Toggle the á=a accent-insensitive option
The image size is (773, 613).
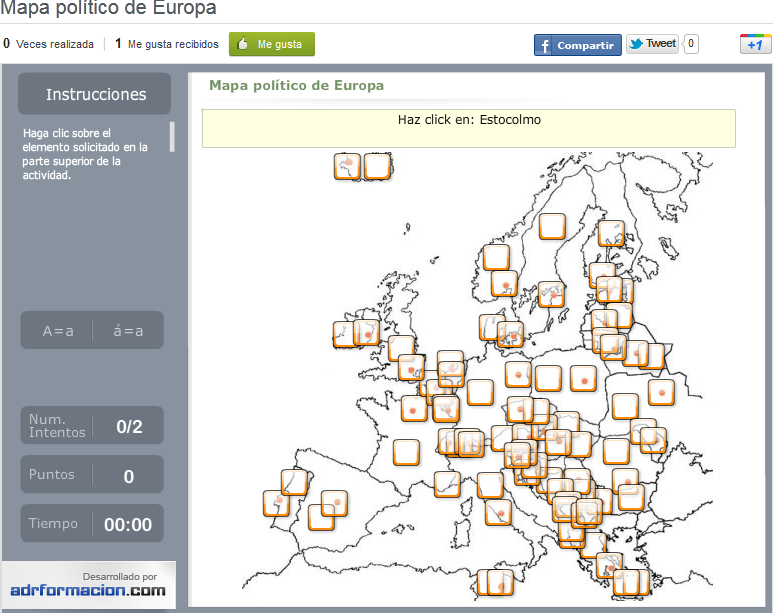(x=128, y=331)
